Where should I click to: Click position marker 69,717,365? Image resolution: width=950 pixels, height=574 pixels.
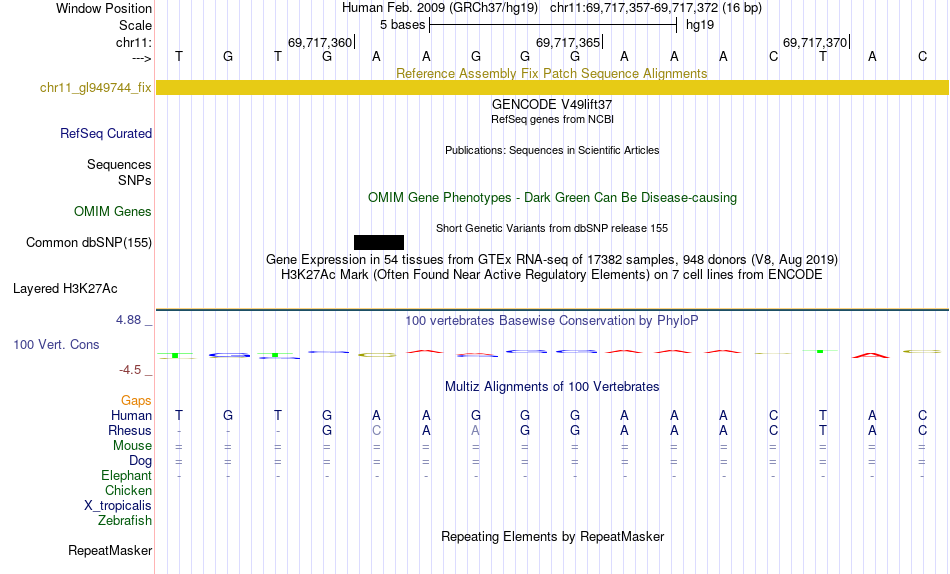tap(568, 42)
